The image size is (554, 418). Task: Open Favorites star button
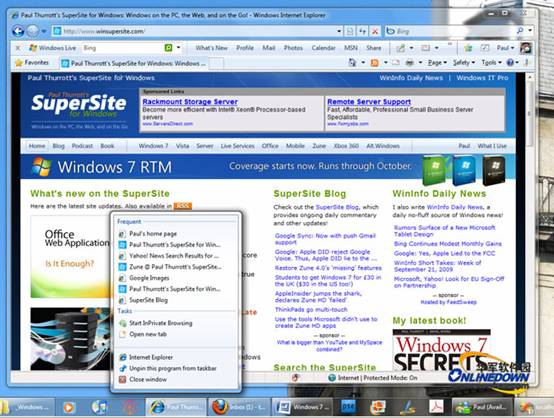click(32, 63)
